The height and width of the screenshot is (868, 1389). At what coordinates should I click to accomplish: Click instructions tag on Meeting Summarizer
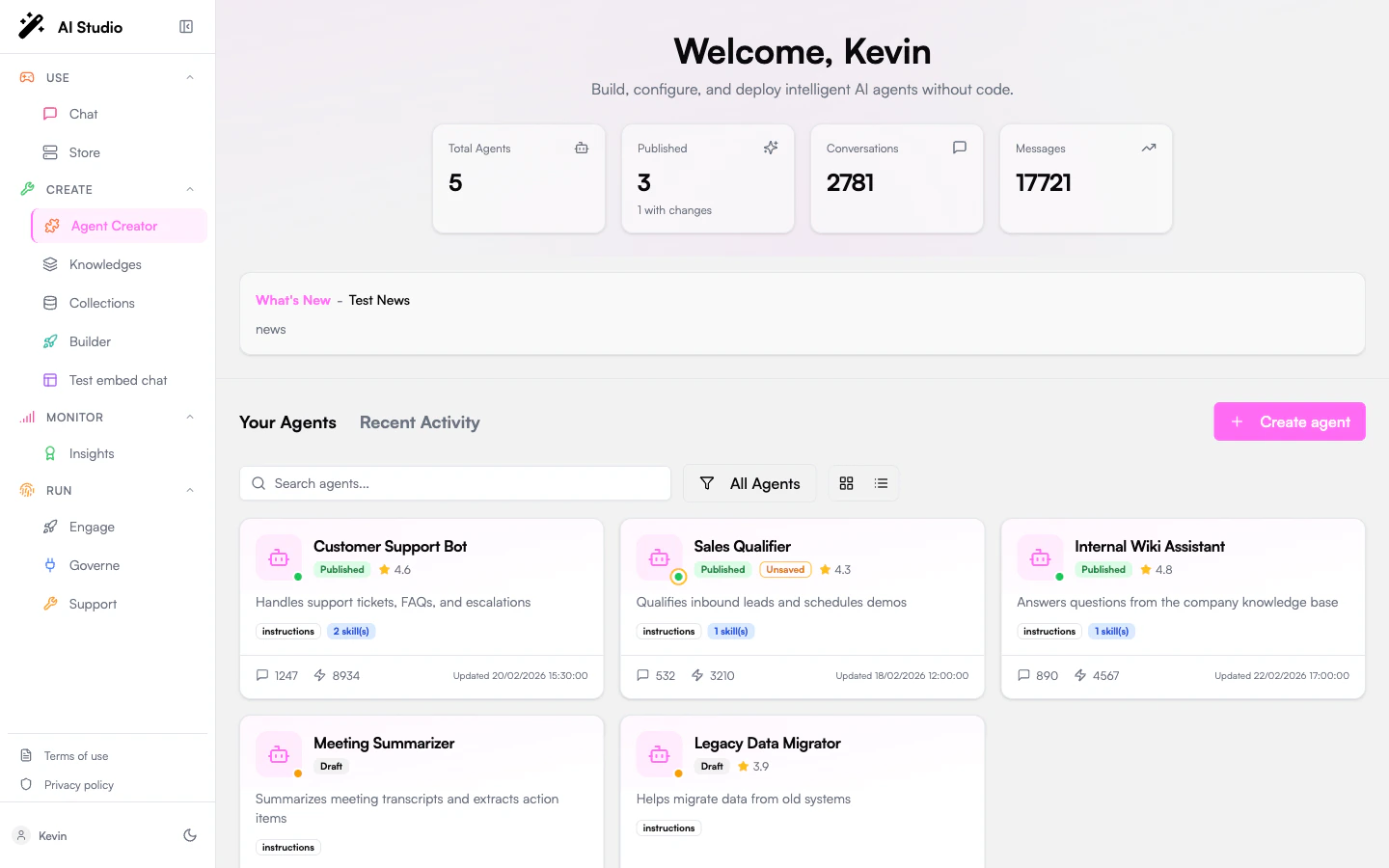[288, 848]
